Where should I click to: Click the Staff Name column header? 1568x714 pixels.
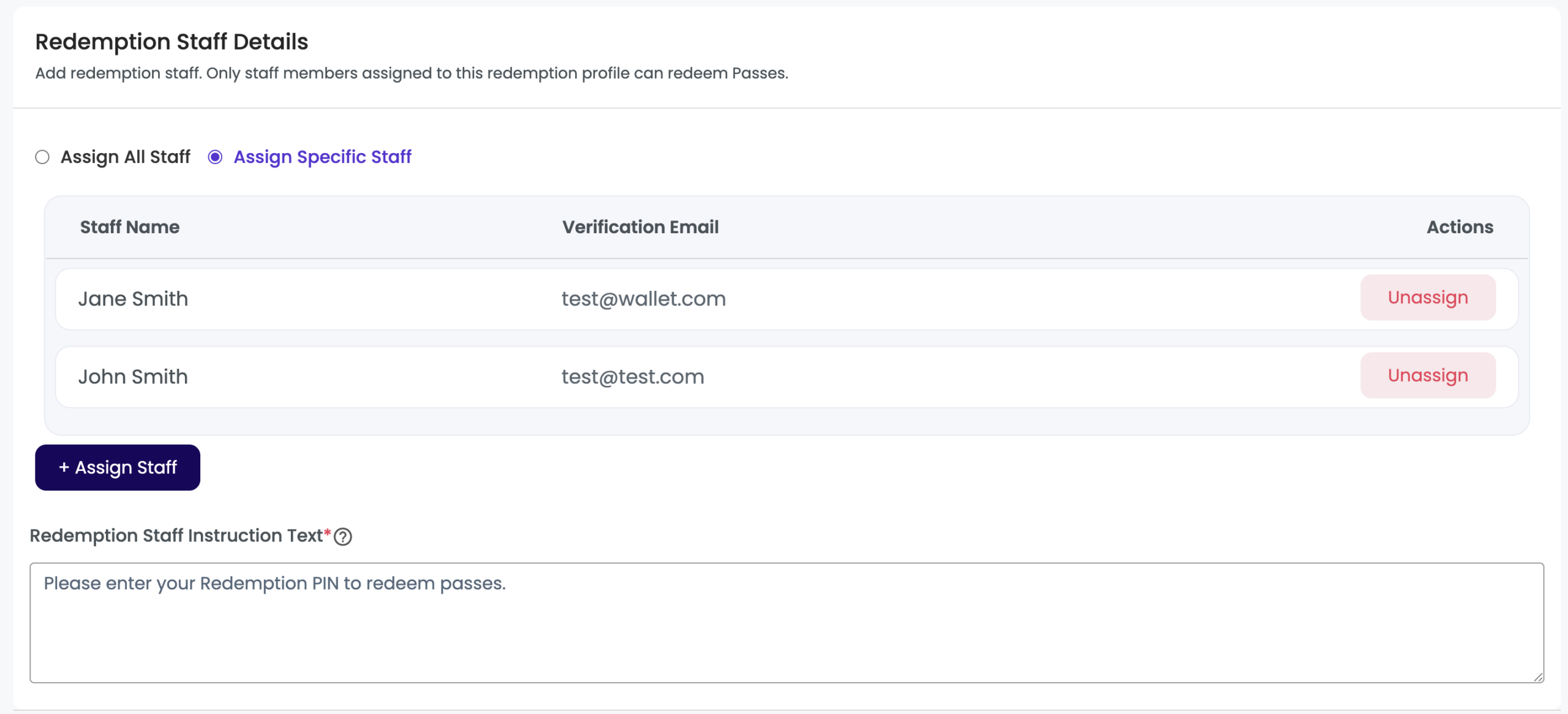pyautogui.click(x=130, y=227)
